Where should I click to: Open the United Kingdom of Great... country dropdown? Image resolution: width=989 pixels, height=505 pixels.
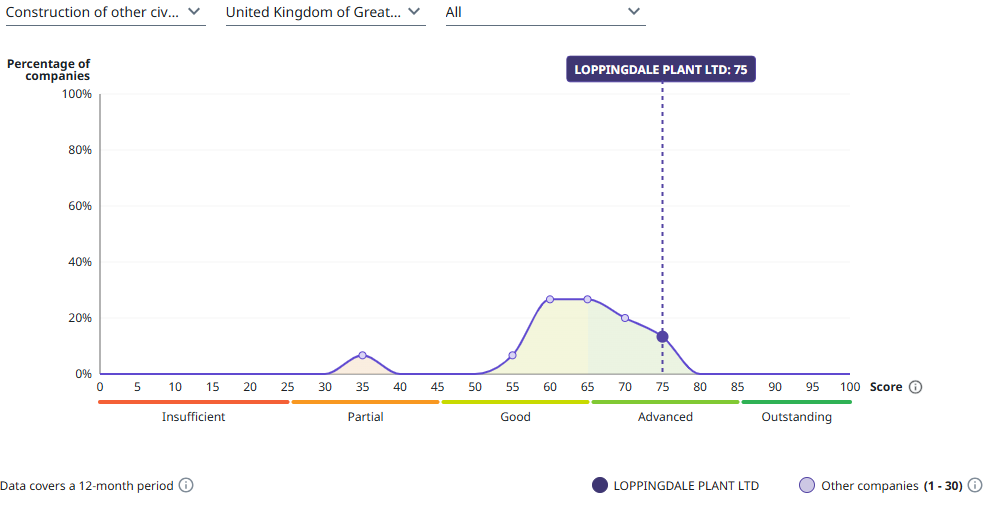click(325, 13)
